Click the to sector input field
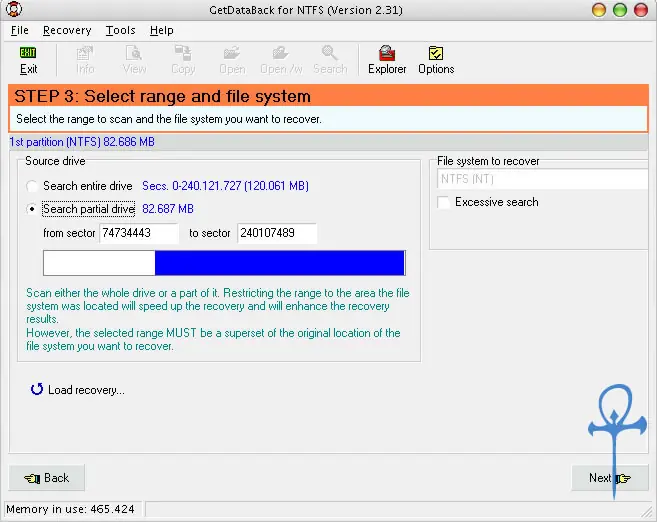Viewport: 657px width, 522px height. click(x=277, y=233)
